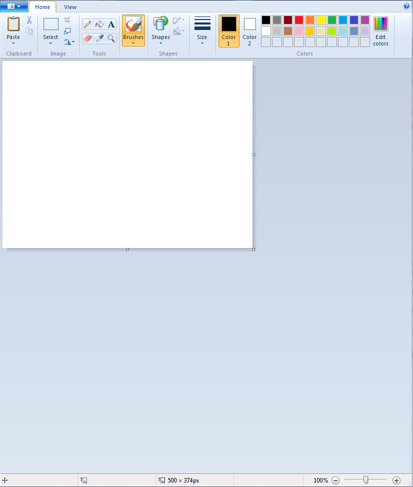This screenshot has width=413, height=487.
Task: Expand the Select dropdown arrow
Action: 51,43
